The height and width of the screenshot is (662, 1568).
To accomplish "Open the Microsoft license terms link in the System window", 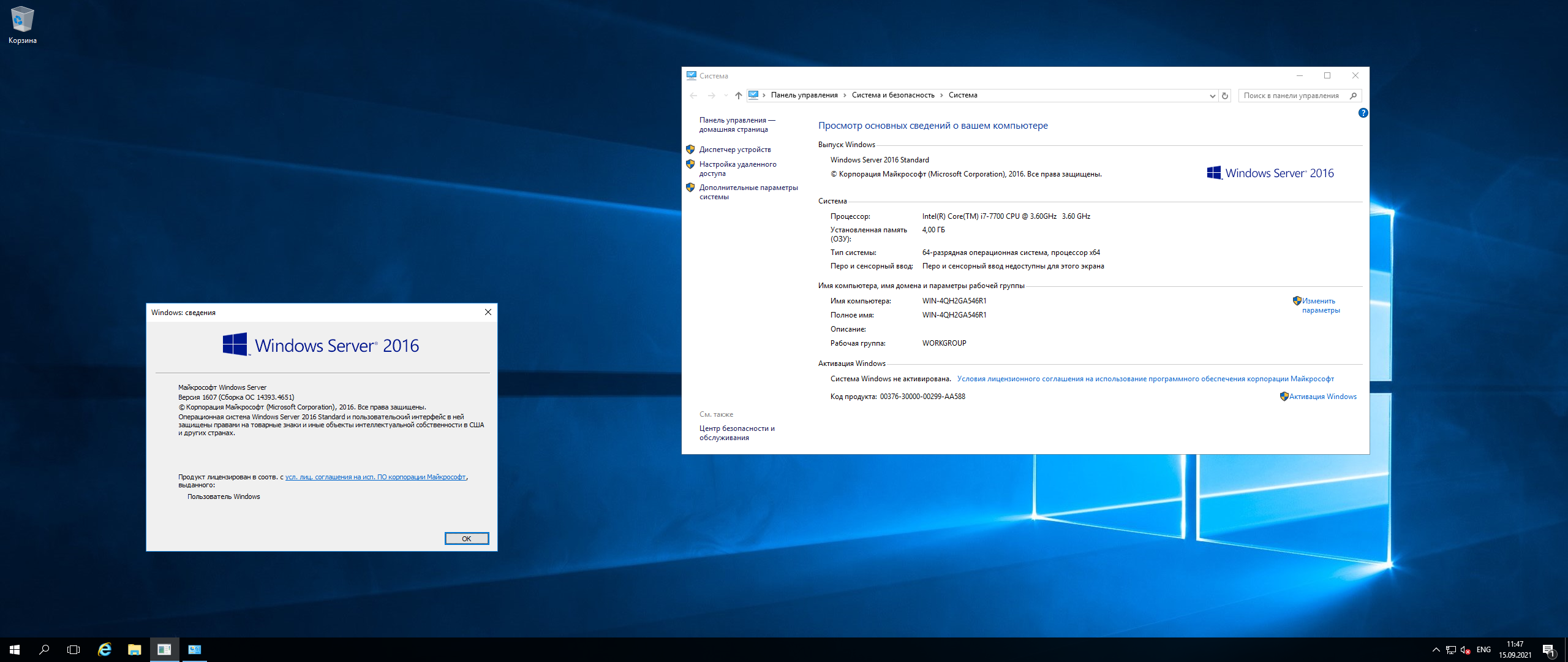I will [x=1145, y=379].
